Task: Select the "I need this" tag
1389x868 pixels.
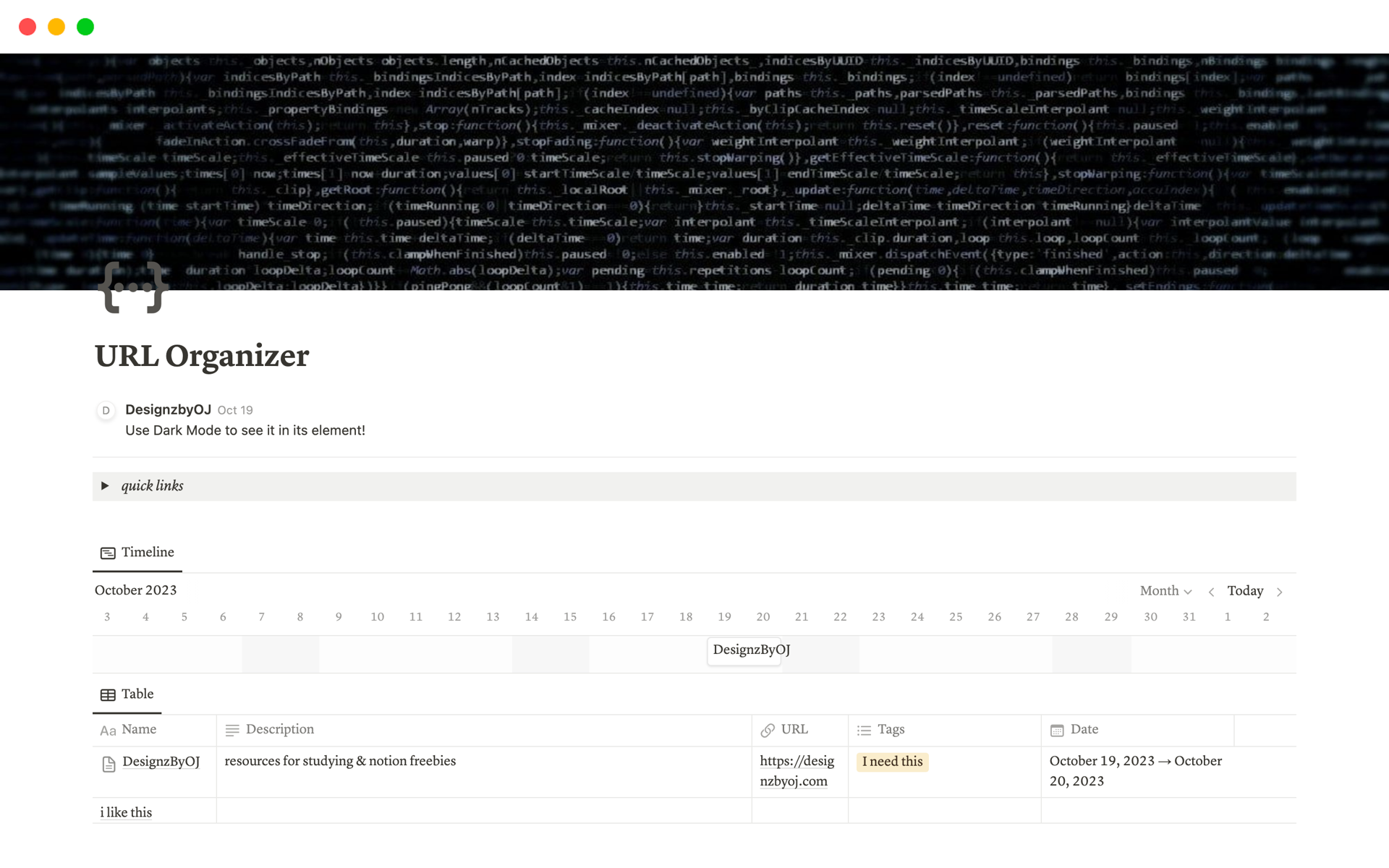Action: (x=892, y=762)
